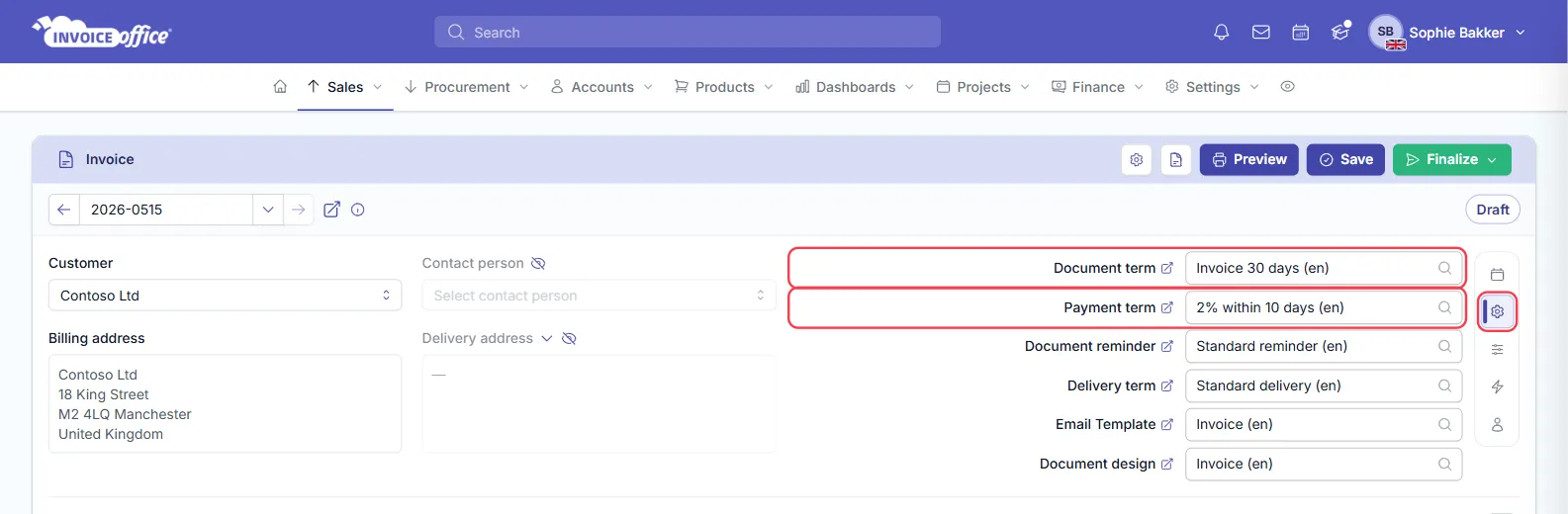Open Dashboards menu
Viewport: 1568px width, 514px height.
[855, 87]
